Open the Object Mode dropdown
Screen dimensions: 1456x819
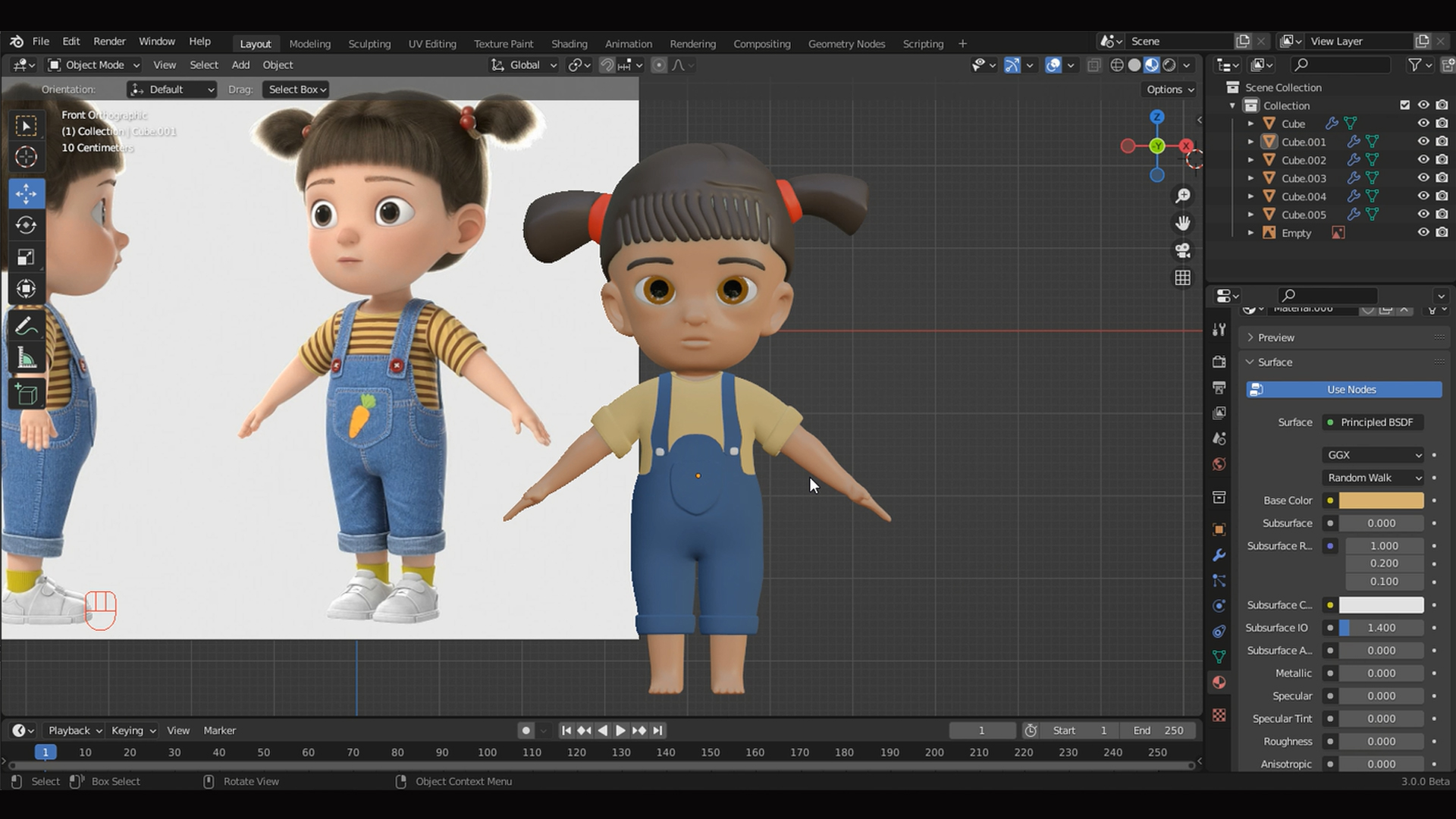click(x=93, y=64)
